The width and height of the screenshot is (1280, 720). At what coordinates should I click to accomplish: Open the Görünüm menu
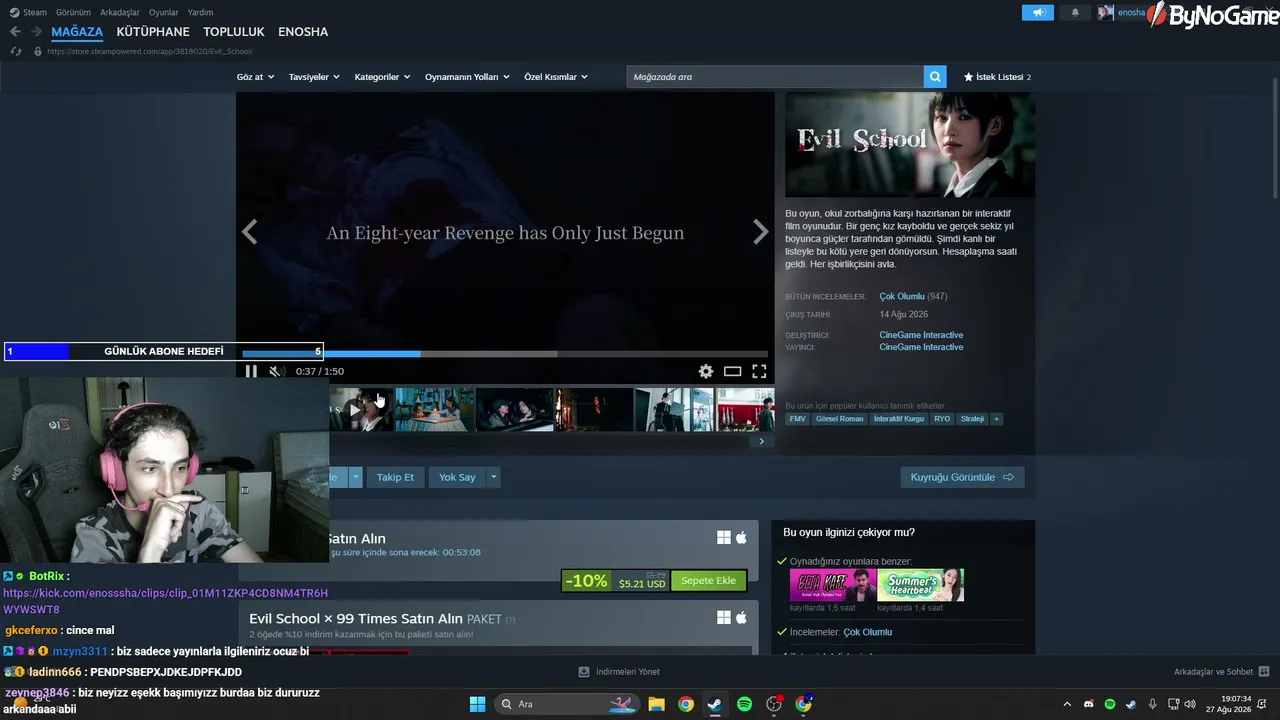73,13
